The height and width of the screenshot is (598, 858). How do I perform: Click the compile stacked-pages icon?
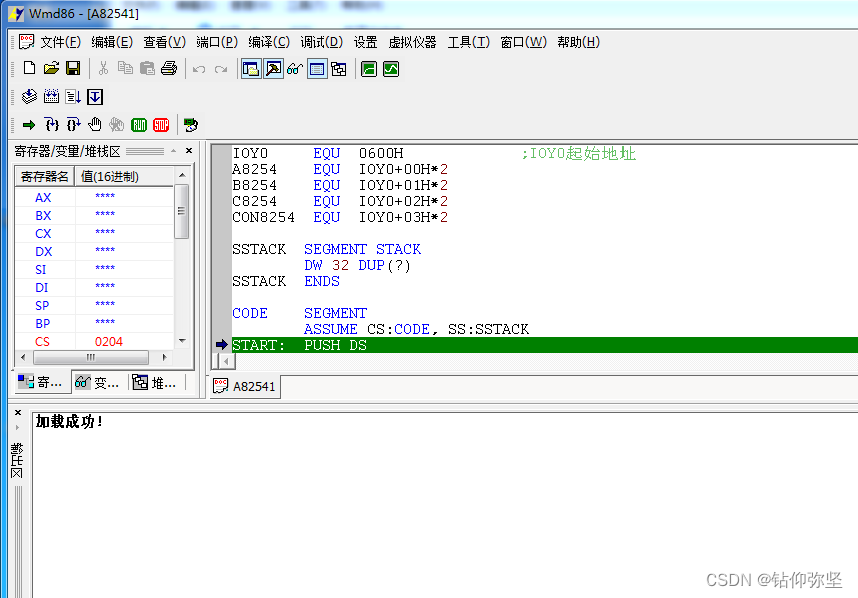tap(29, 97)
